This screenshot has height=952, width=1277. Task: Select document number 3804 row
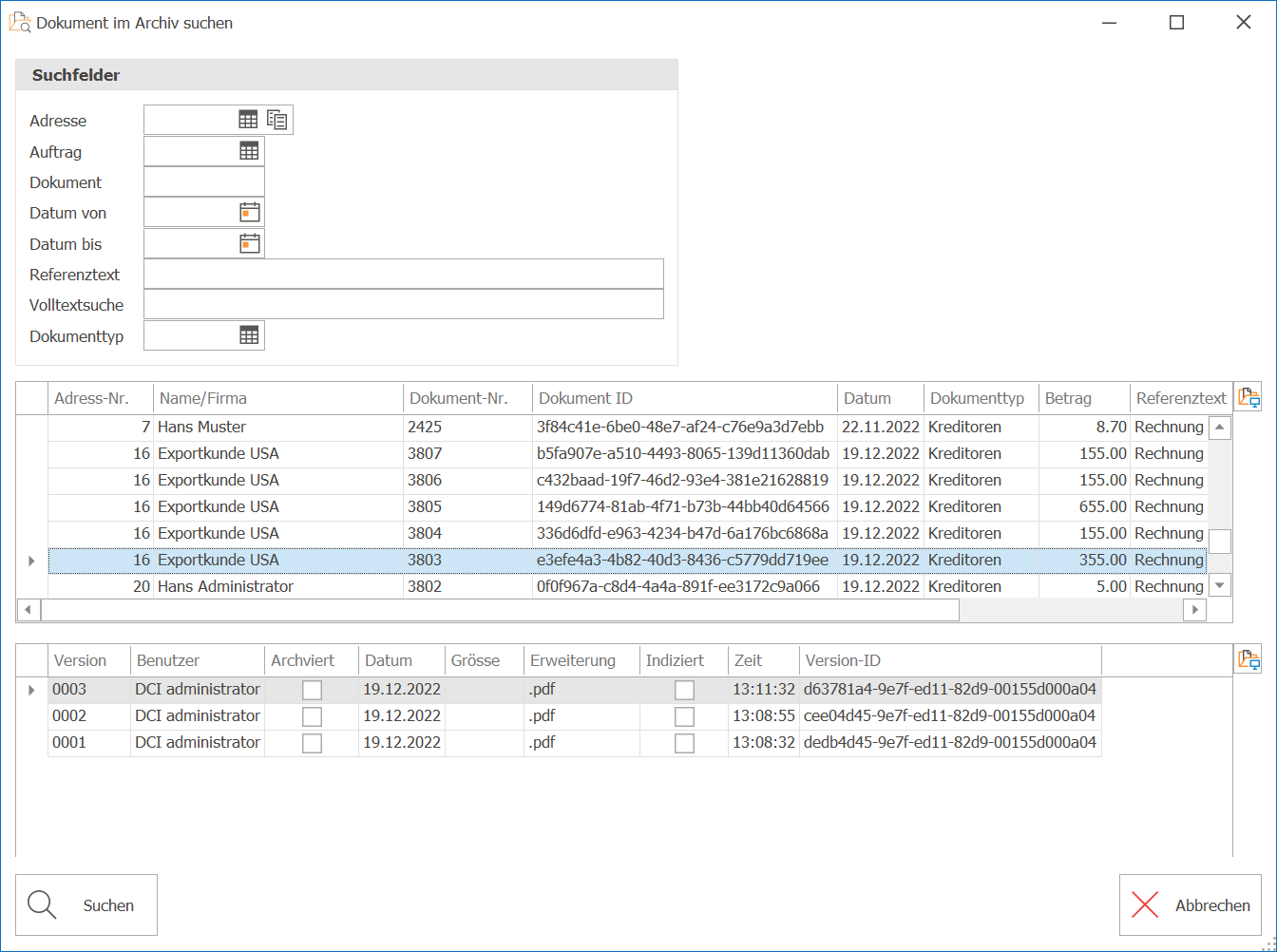coord(627,534)
